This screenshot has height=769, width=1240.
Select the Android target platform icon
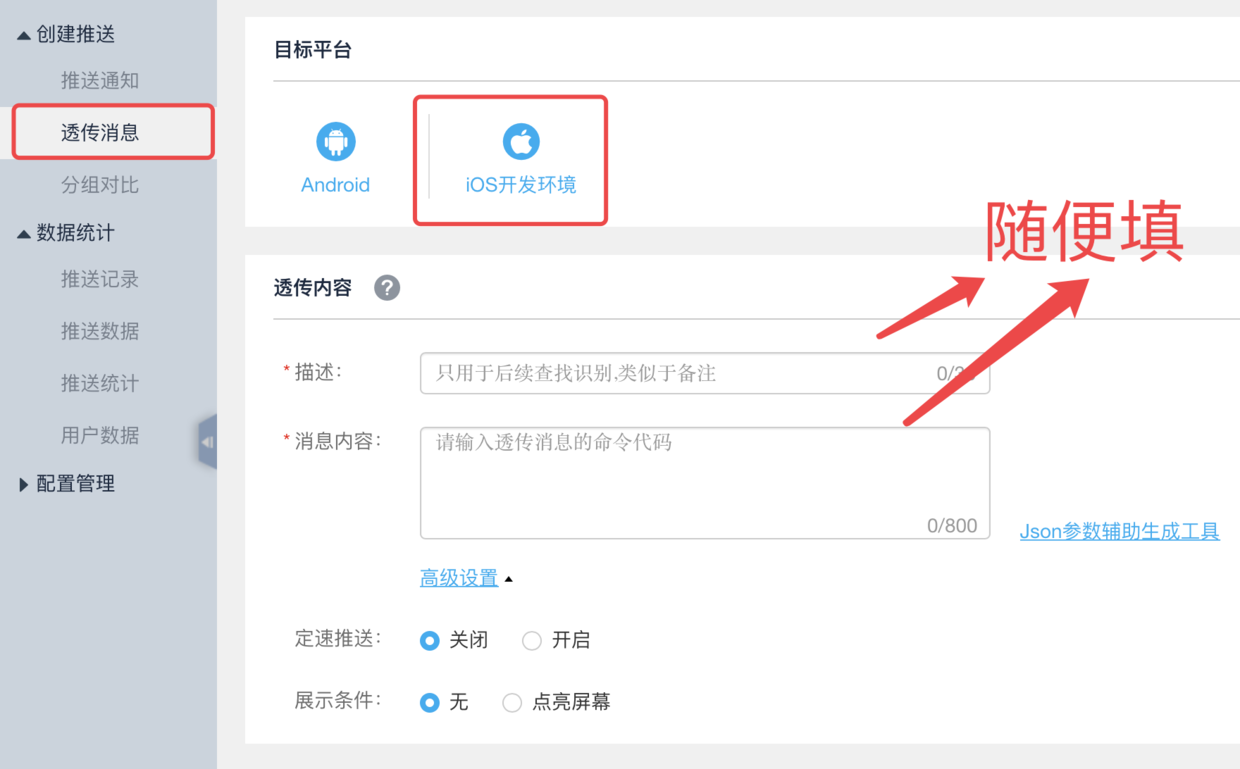click(x=335, y=141)
